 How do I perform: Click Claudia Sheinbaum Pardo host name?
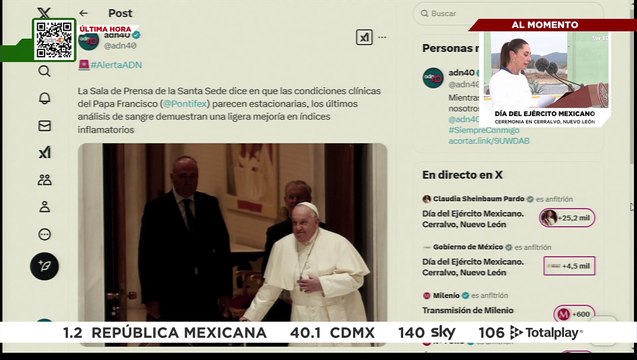tap(479, 199)
